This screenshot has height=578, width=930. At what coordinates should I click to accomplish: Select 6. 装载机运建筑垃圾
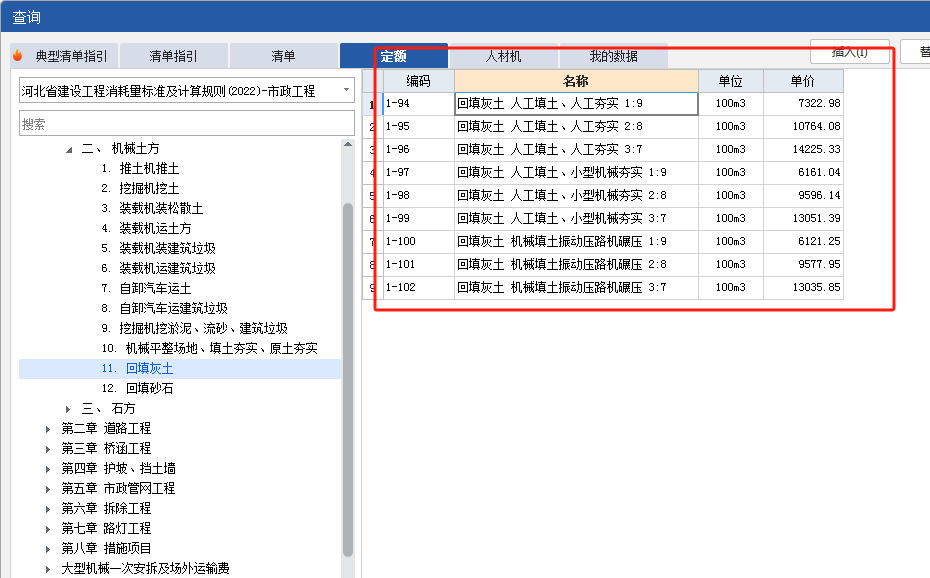point(158,269)
